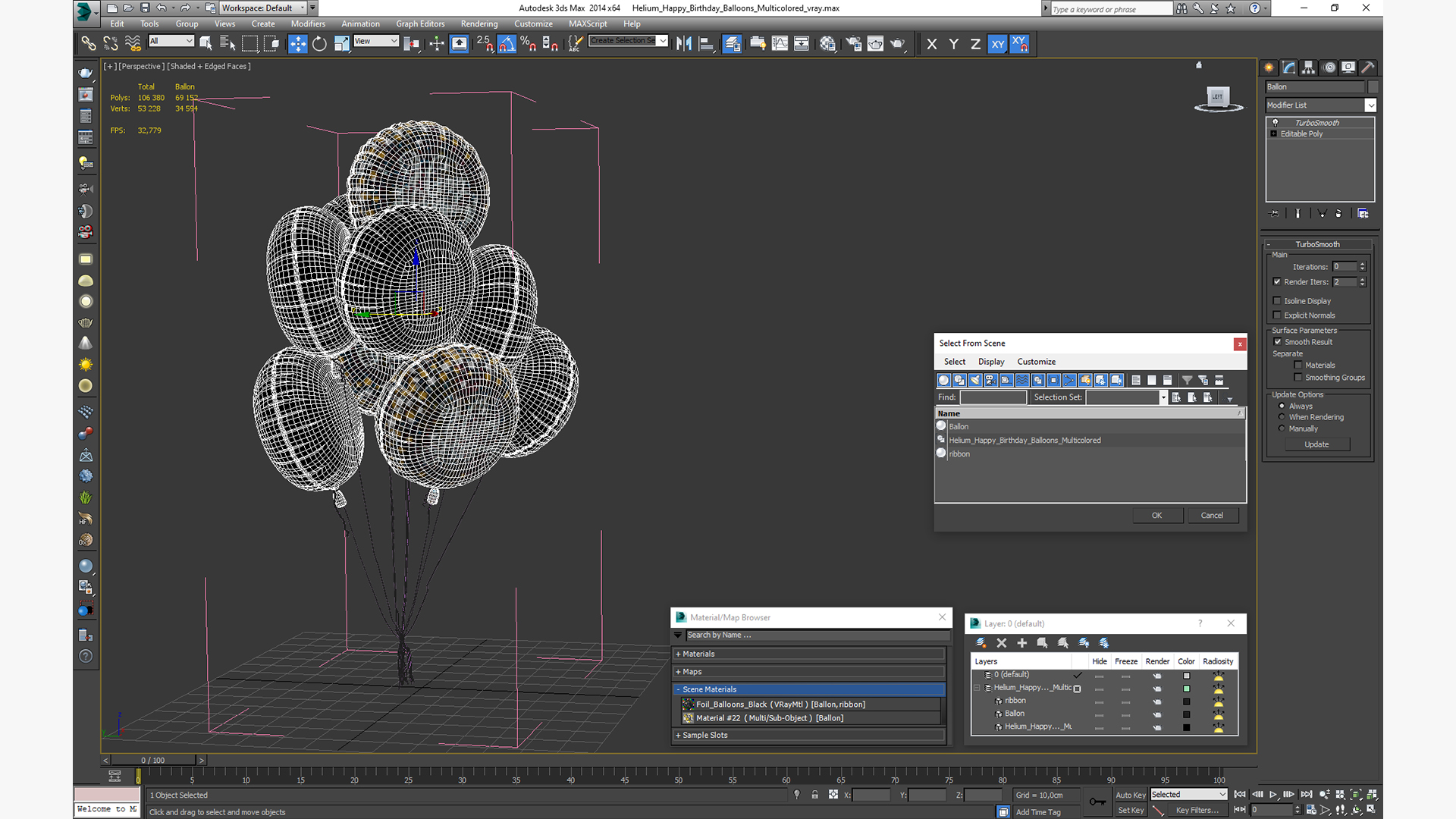Image resolution: width=1456 pixels, height=819 pixels.
Task: Open the Rendering menu
Action: coord(479,24)
